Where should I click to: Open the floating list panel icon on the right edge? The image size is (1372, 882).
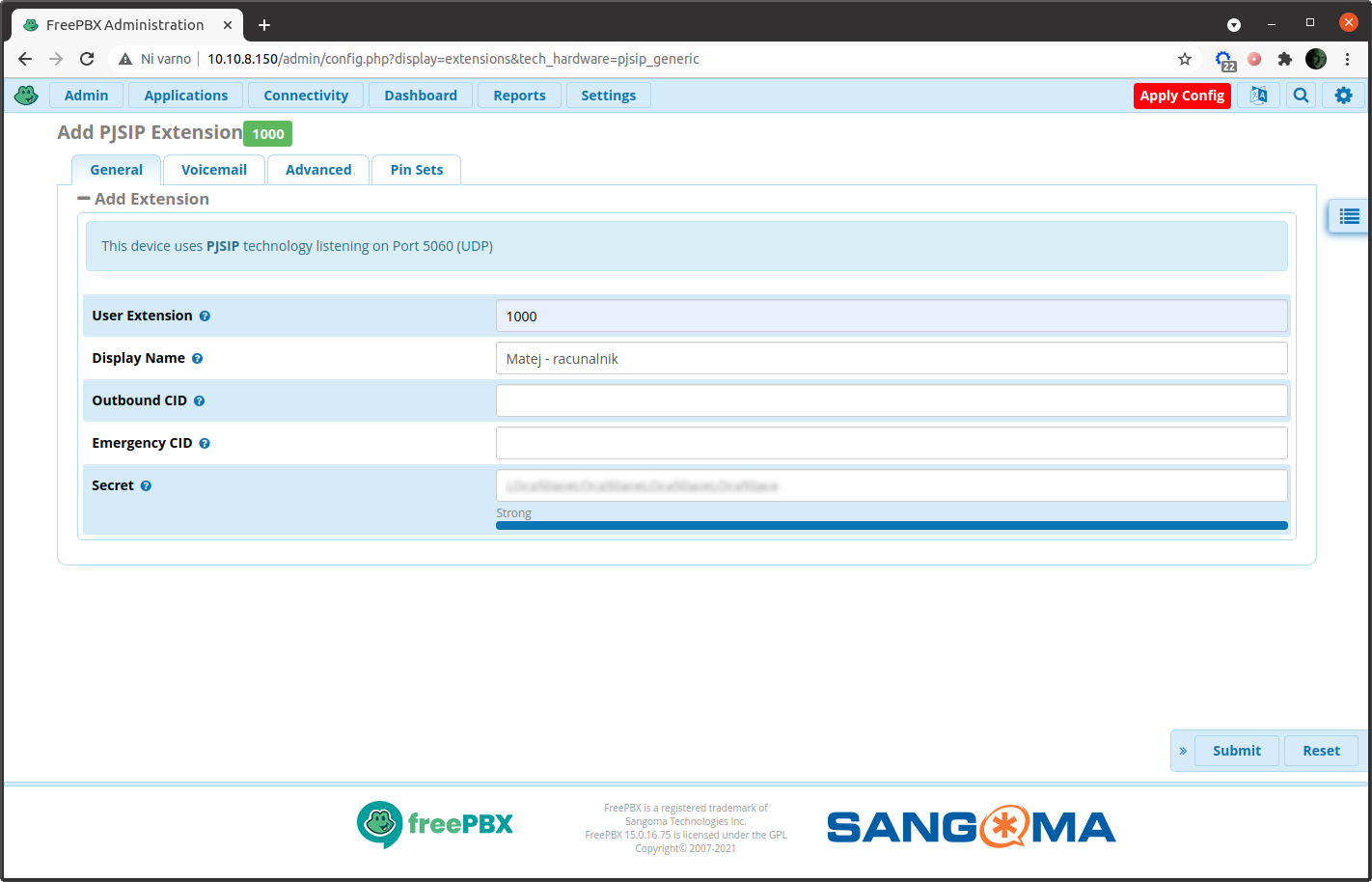pos(1348,216)
